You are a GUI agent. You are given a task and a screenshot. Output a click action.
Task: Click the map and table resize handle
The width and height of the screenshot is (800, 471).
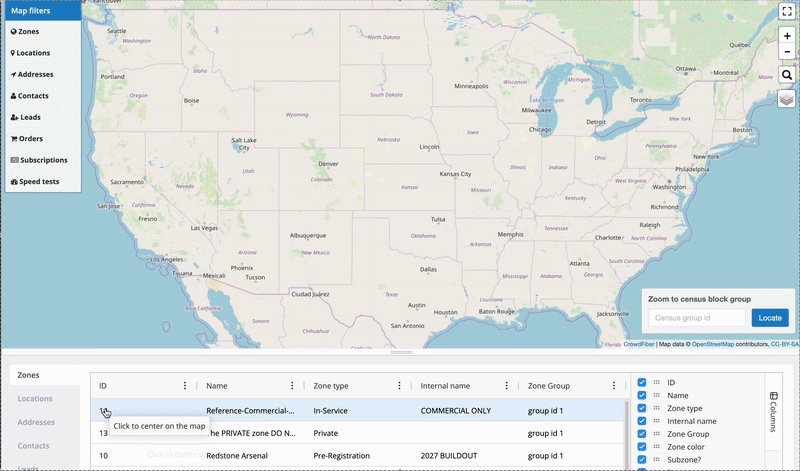point(400,353)
